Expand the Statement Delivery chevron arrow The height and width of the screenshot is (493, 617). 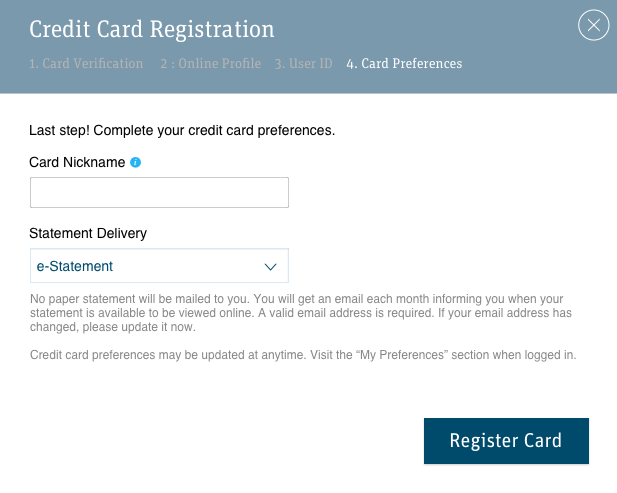click(269, 267)
